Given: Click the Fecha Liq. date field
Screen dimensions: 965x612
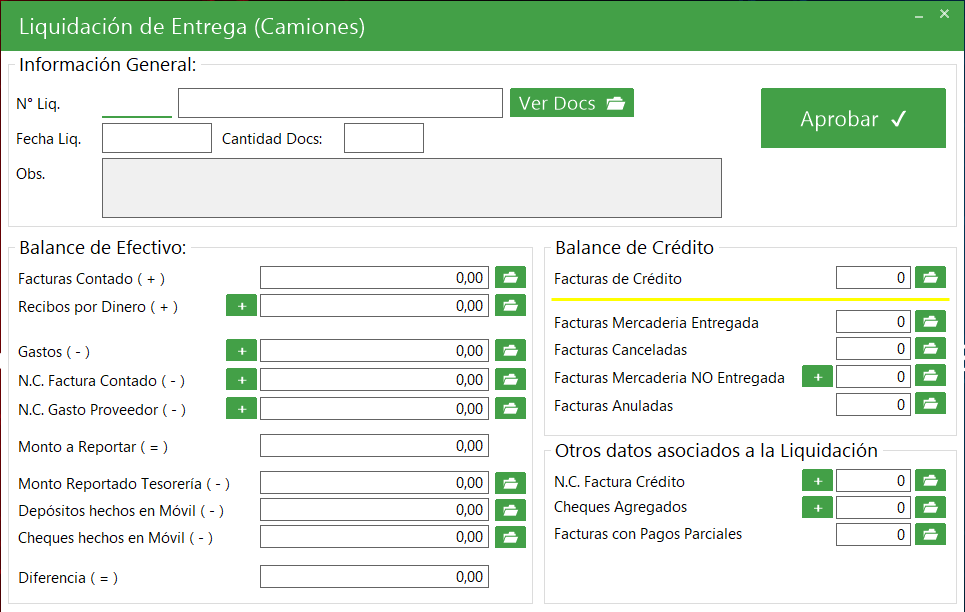Looking at the screenshot, I should point(157,138).
